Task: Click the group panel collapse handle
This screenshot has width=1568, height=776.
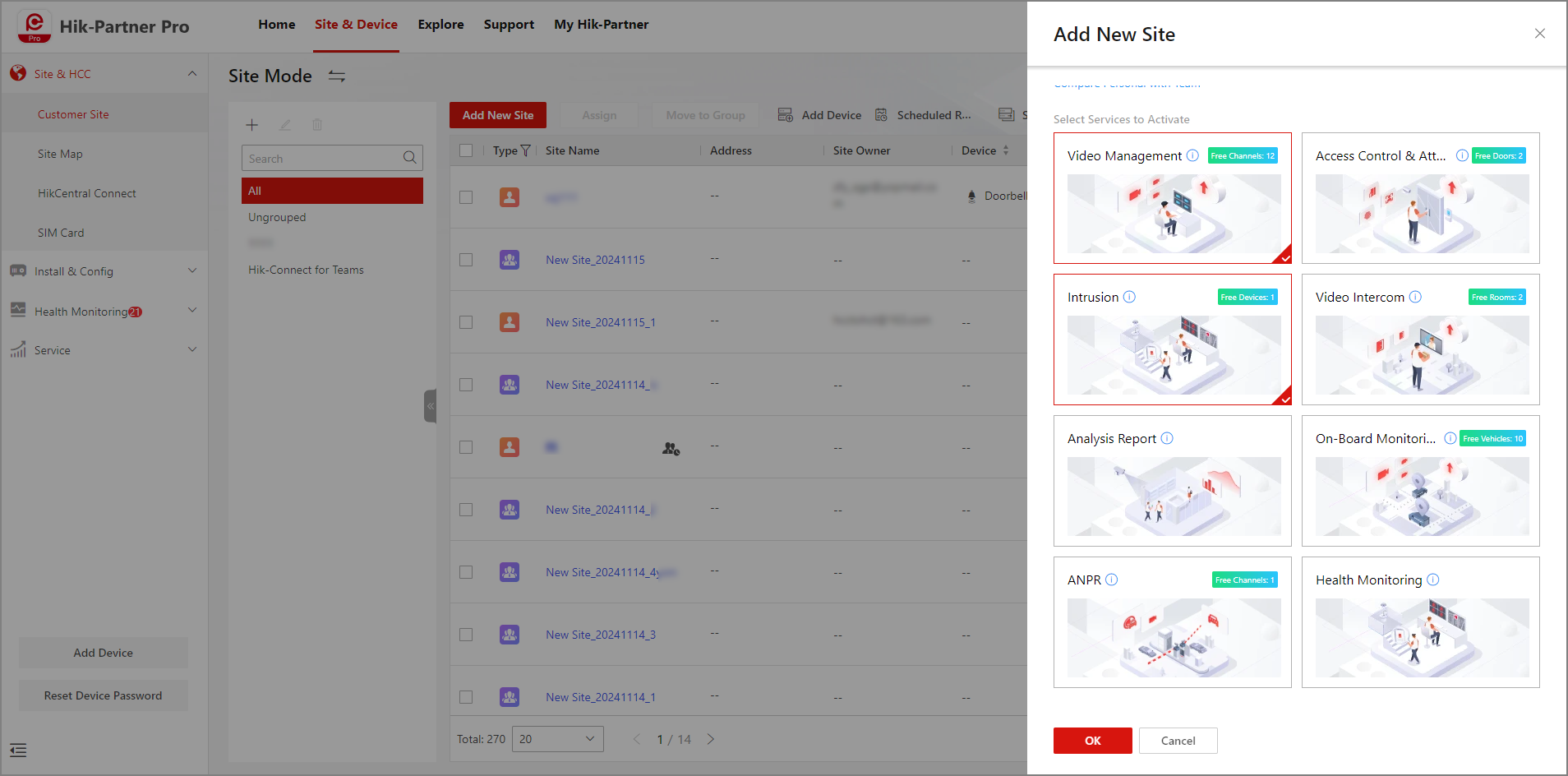Action: (x=430, y=406)
